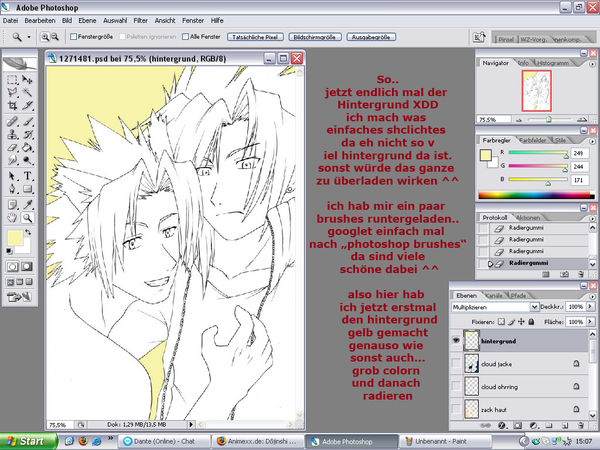
Task: Select the Crop tool
Action: click(12, 105)
